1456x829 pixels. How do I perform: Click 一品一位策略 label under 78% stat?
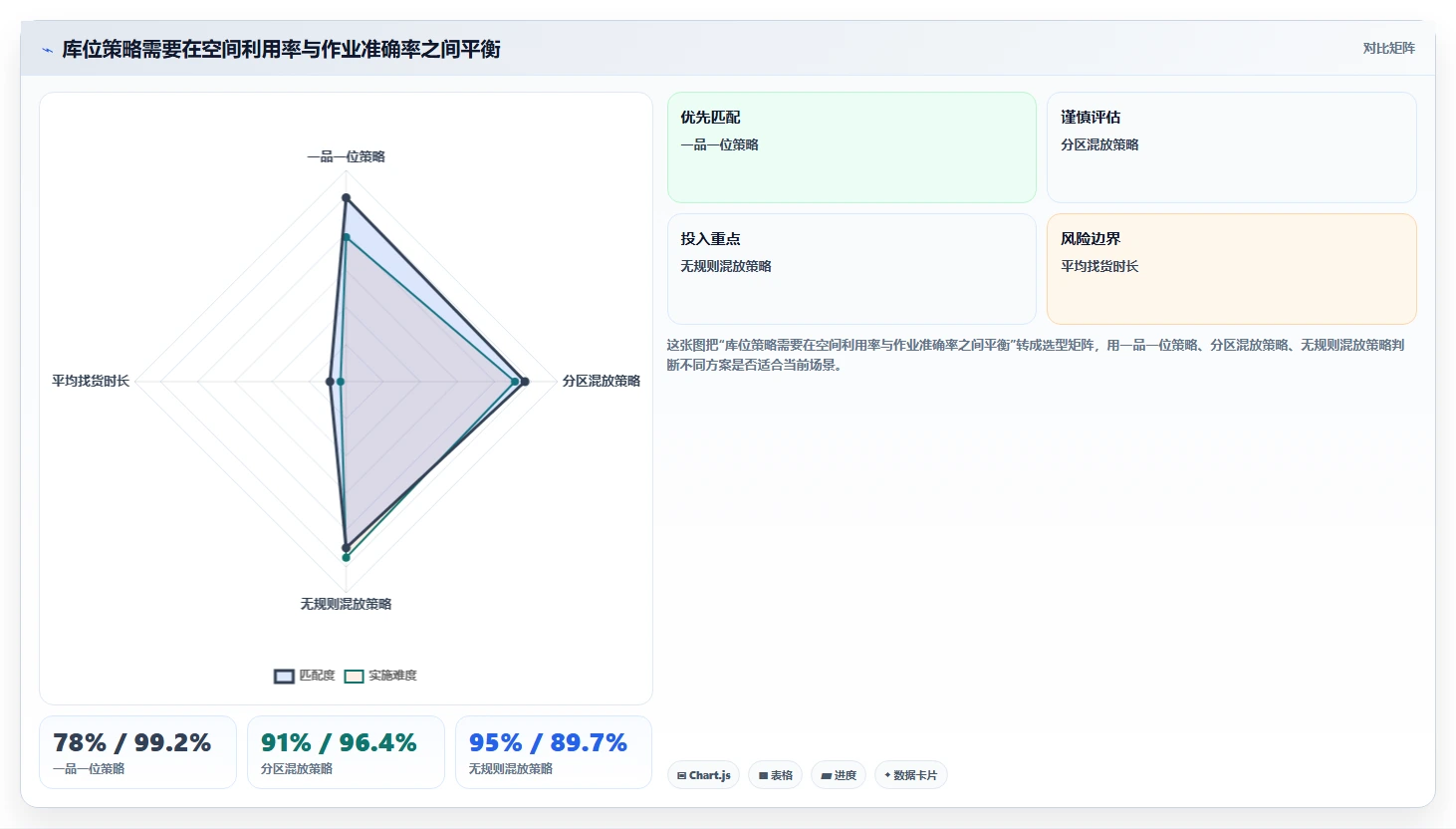click(x=89, y=769)
